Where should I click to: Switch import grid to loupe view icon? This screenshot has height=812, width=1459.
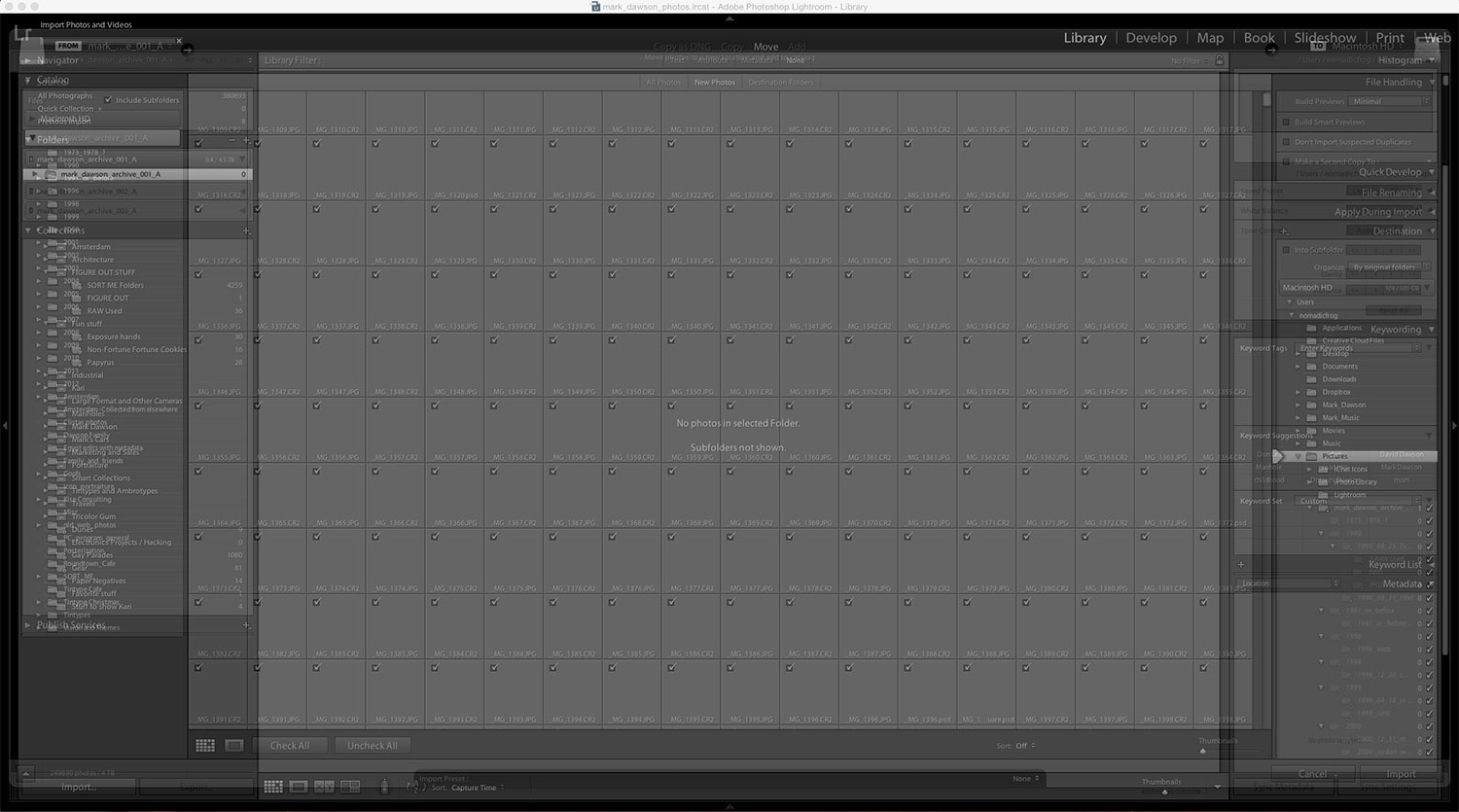234,745
